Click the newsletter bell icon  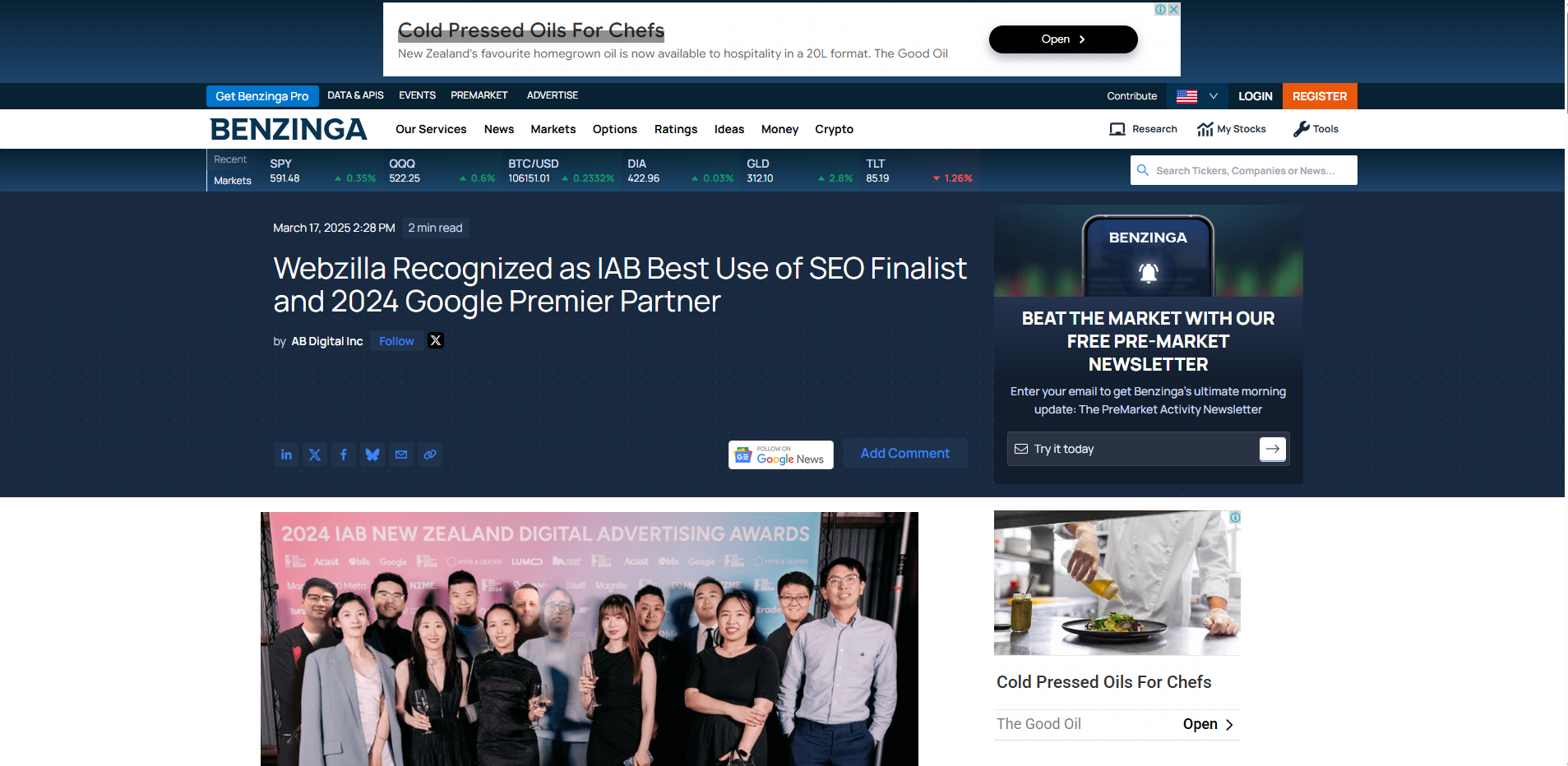click(x=1149, y=272)
